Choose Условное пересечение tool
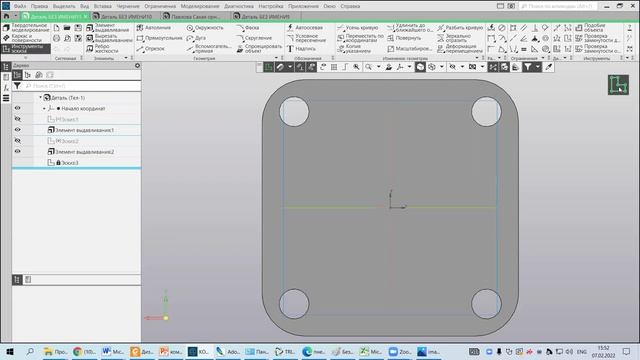 click(306, 38)
